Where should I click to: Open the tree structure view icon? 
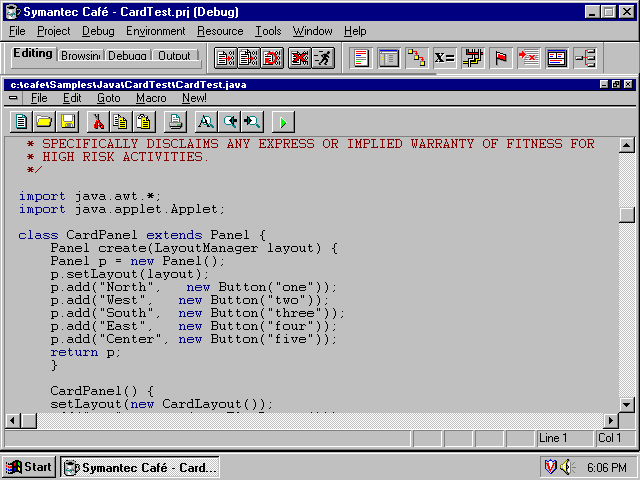pyautogui.click(x=585, y=58)
